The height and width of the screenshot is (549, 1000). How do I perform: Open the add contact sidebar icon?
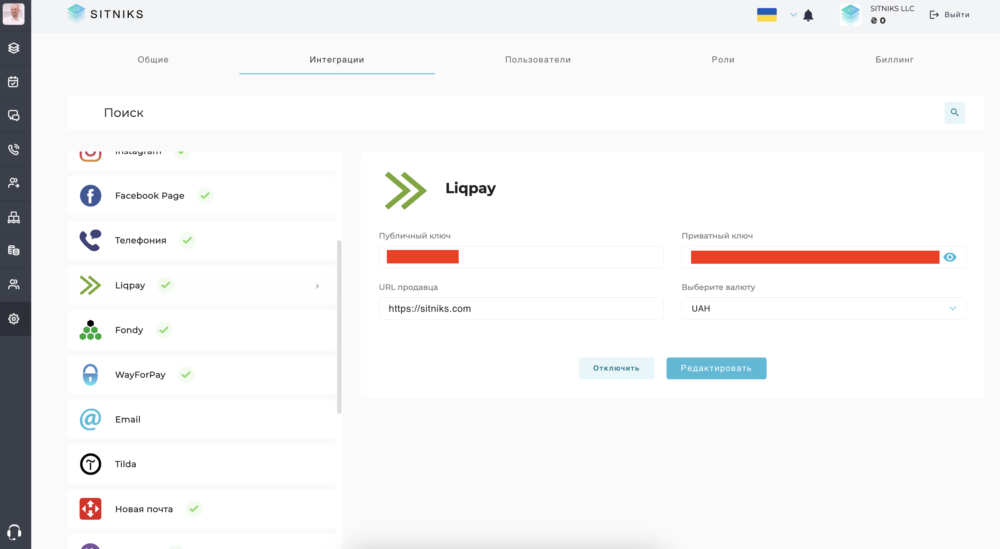[x=13, y=183]
